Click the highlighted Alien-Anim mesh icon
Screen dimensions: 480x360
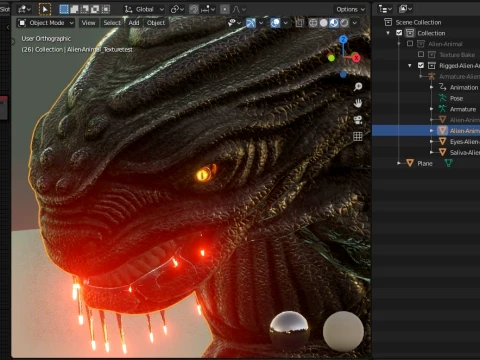click(442, 130)
